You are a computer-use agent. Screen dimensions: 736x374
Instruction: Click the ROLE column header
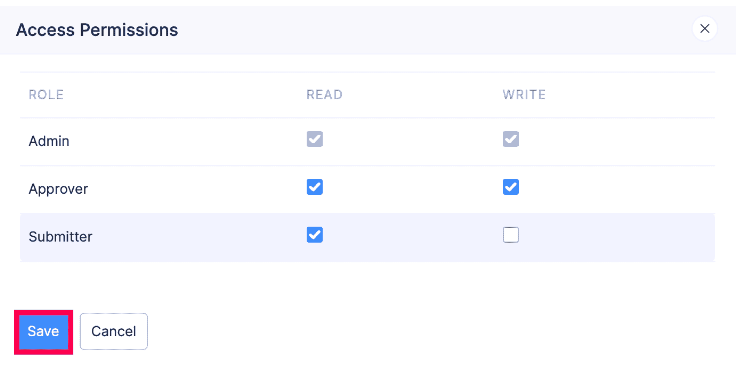[46, 95]
